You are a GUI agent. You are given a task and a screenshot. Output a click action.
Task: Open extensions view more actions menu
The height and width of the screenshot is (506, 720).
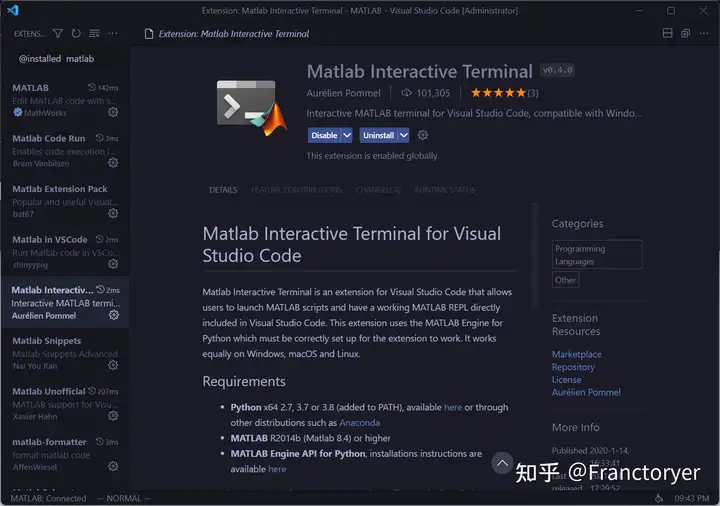pyautogui.click(x=112, y=34)
